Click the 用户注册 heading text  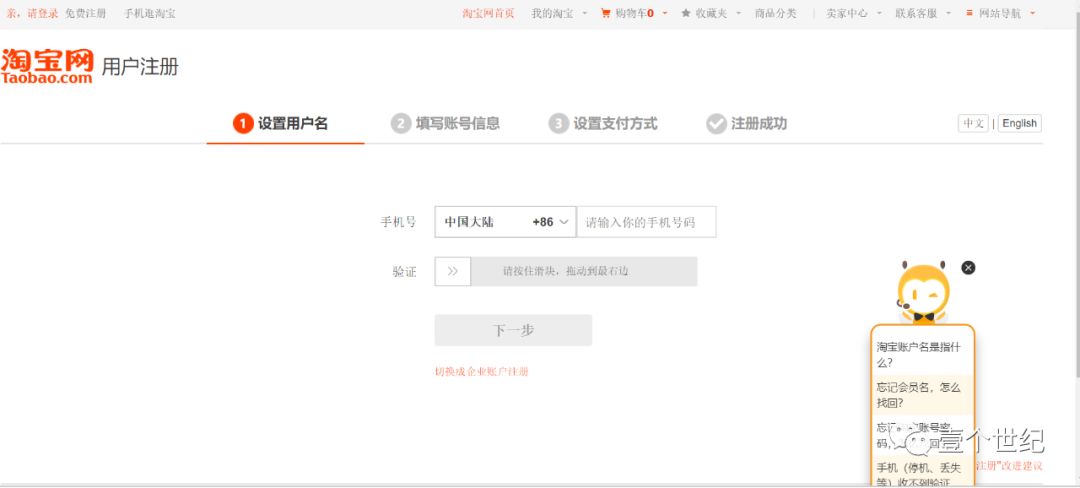tap(141, 67)
